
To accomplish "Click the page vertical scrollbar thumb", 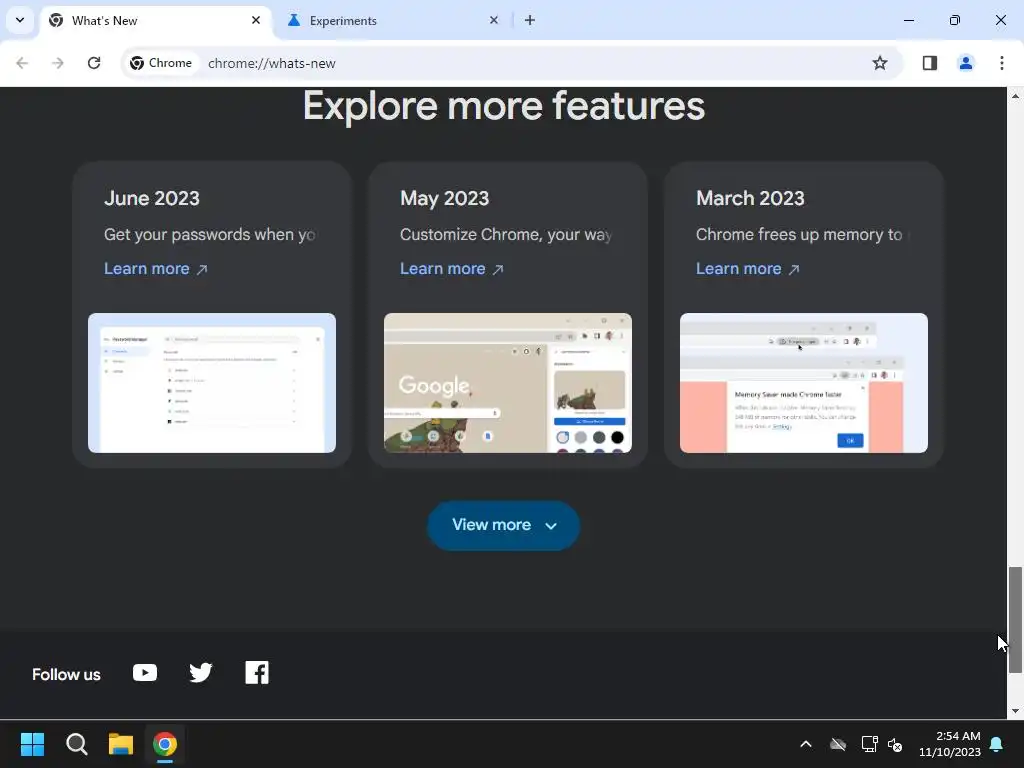I will click(x=1015, y=619).
